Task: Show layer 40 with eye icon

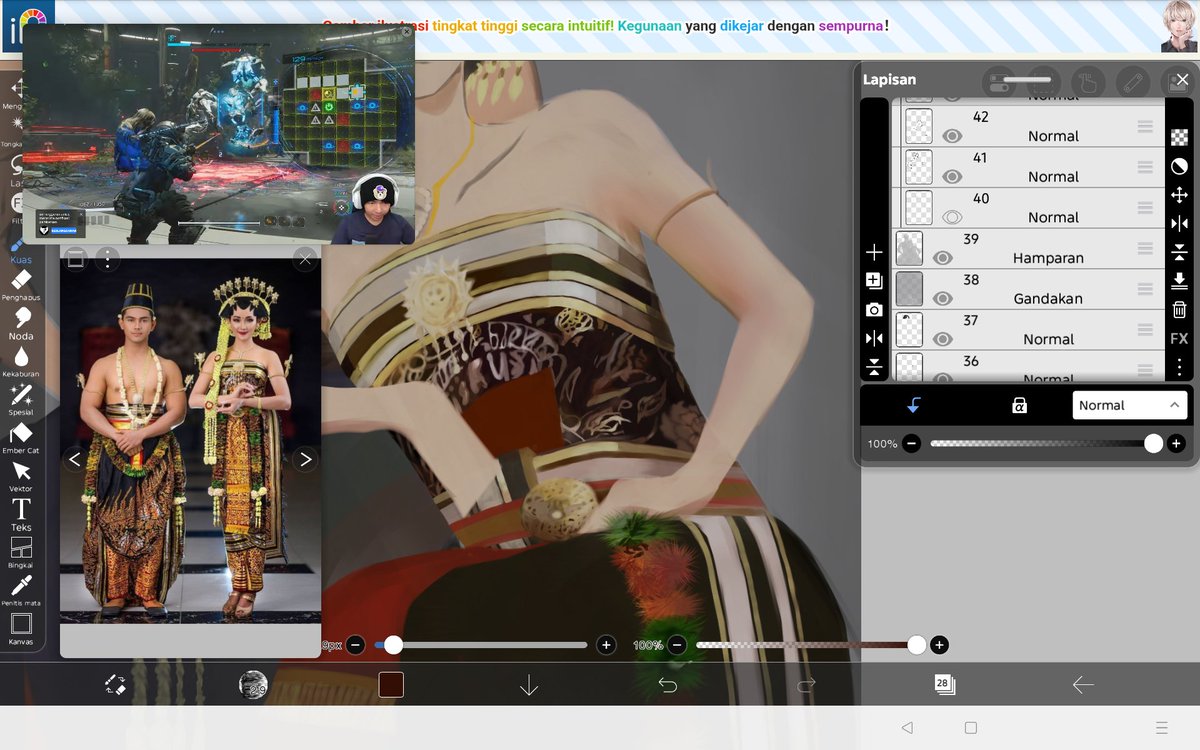Action: [952, 217]
